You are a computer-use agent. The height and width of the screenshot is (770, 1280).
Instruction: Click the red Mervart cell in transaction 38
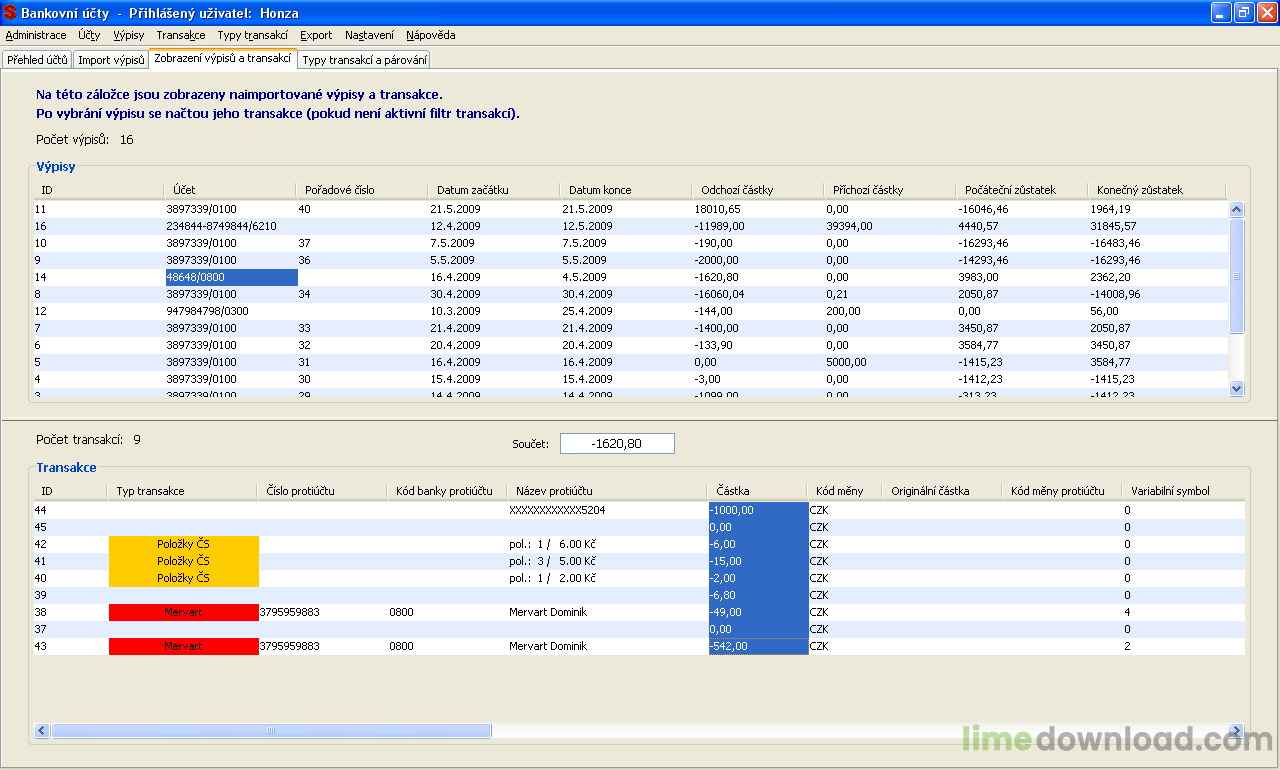pyautogui.click(x=183, y=612)
